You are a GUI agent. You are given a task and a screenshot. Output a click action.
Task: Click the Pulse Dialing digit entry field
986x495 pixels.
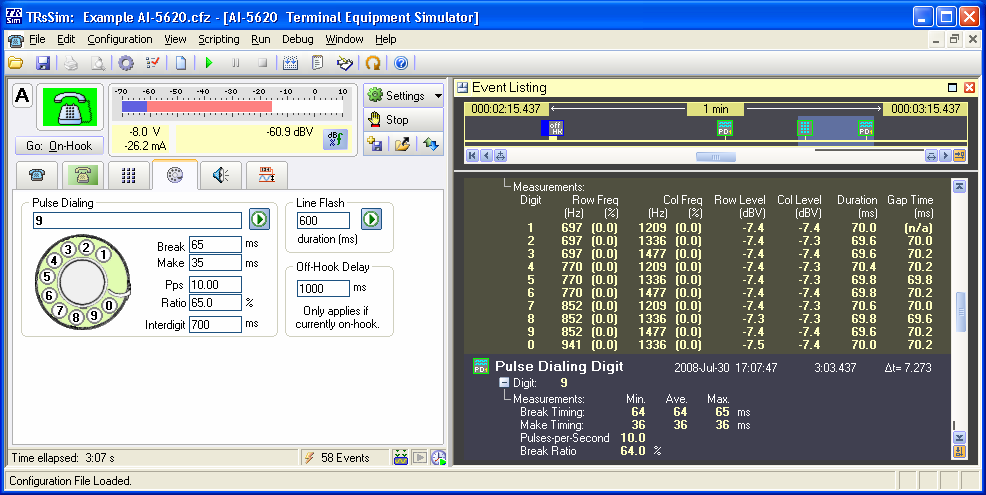pos(137,221)
